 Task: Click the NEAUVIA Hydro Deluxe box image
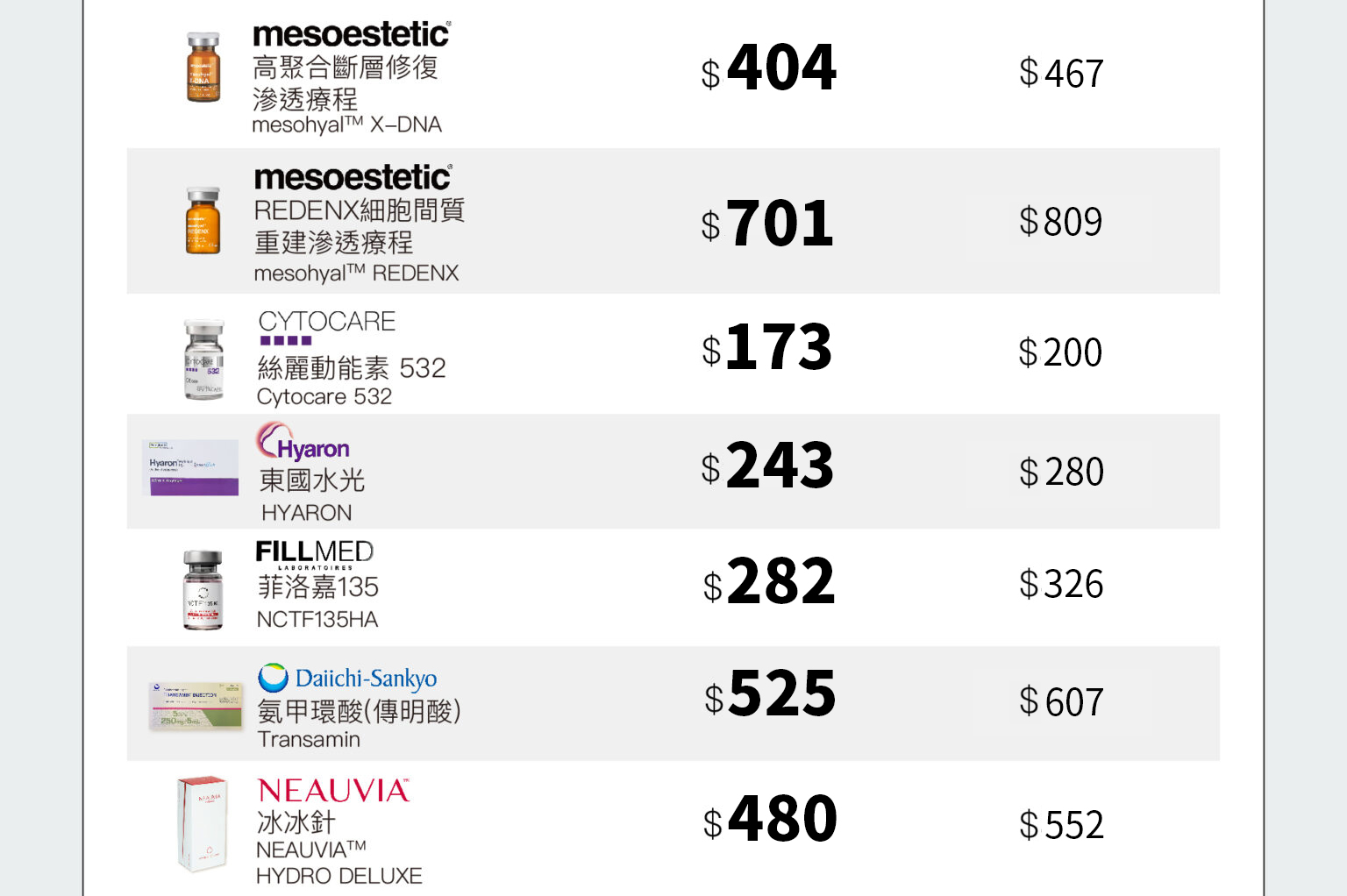[x=202, y=823]
